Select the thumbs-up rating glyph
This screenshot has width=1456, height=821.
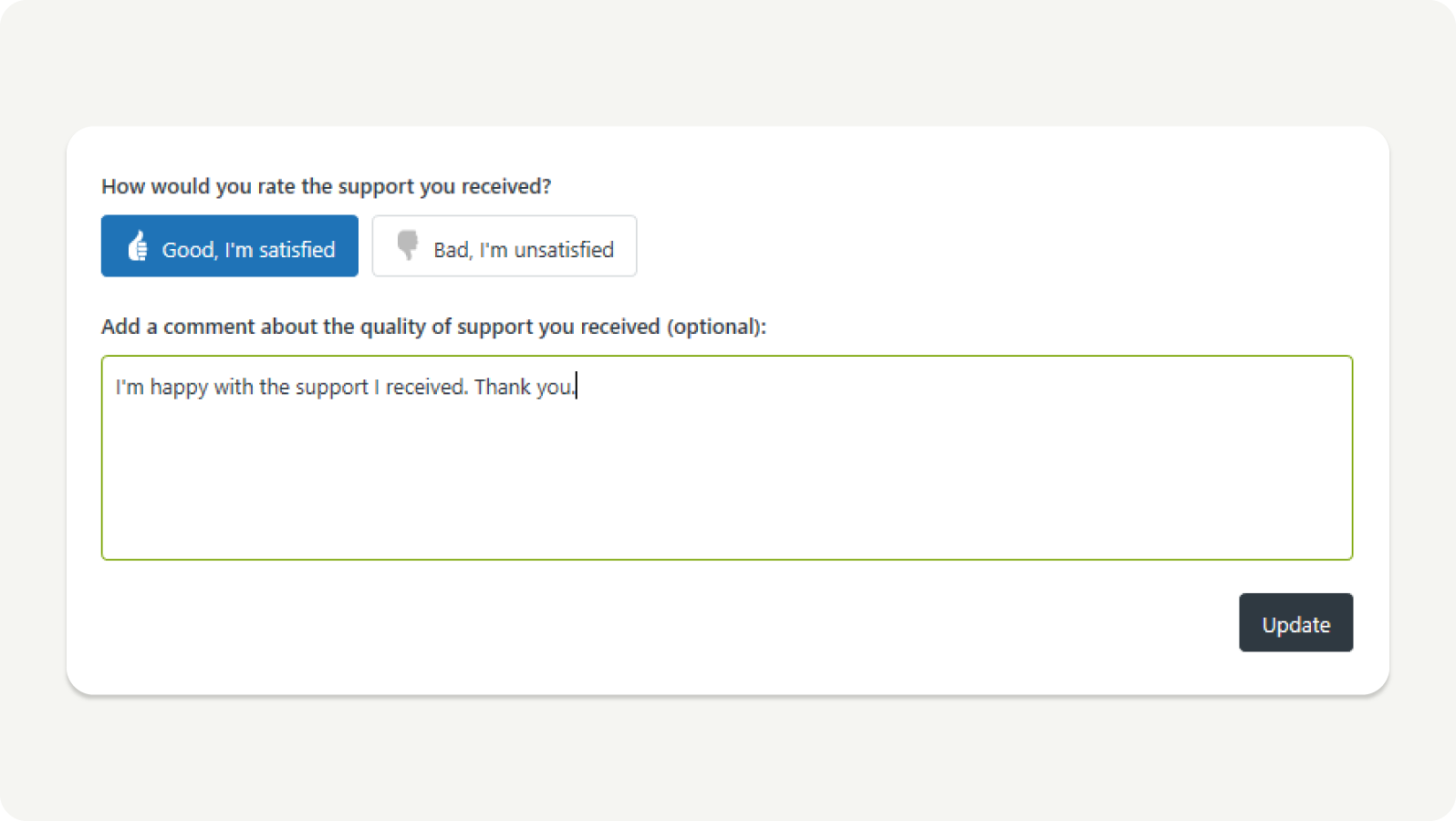pos(138,245)
